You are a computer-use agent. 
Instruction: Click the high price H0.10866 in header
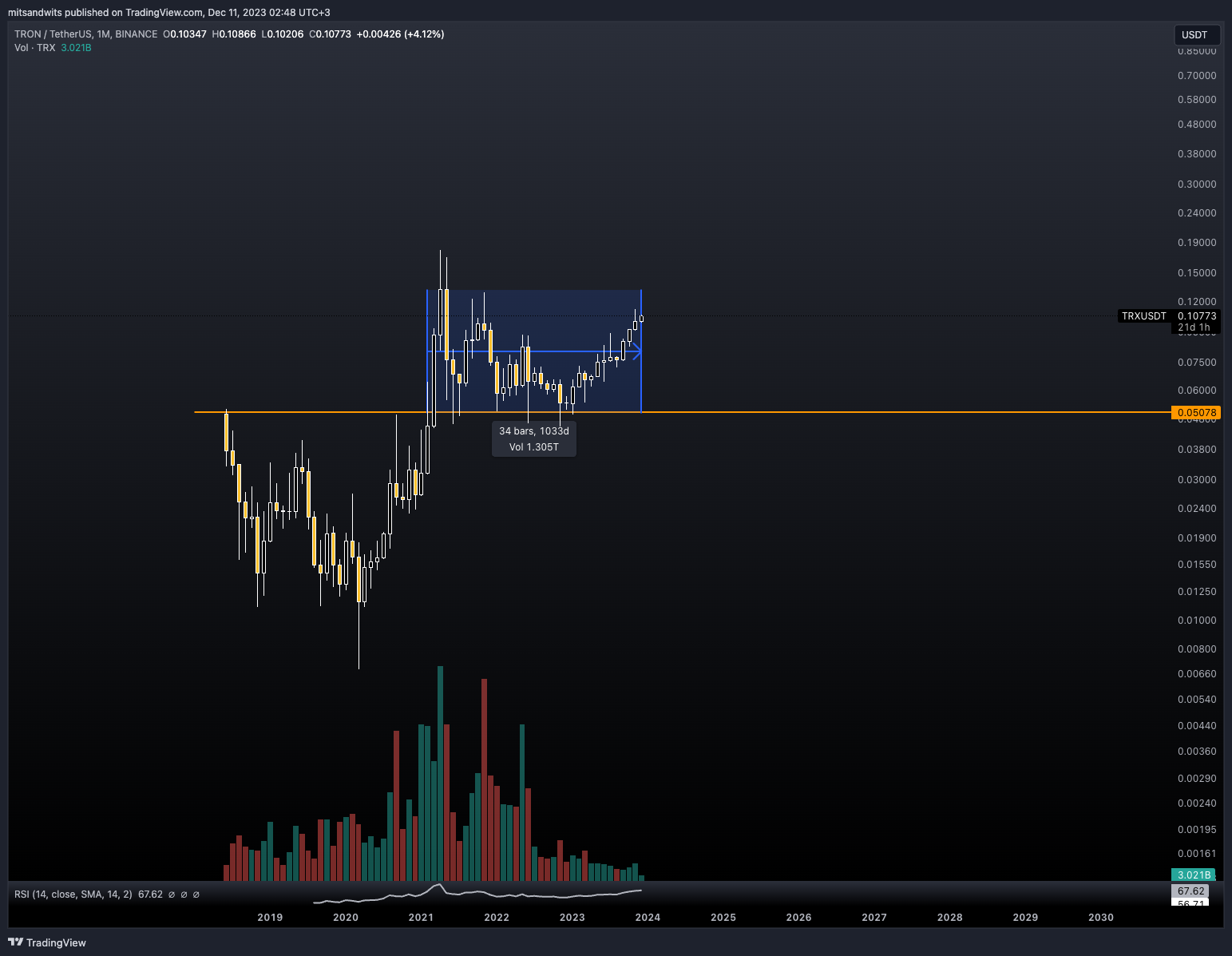coord(234,34)
